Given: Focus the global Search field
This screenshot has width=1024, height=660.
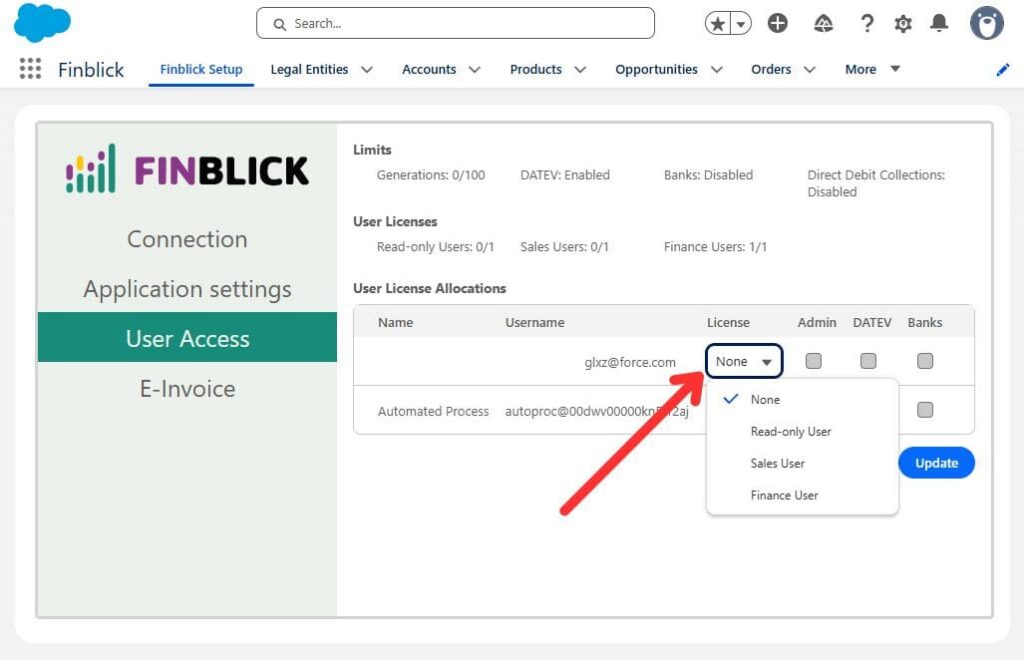Looking at the screenshot, I should 455,24.
